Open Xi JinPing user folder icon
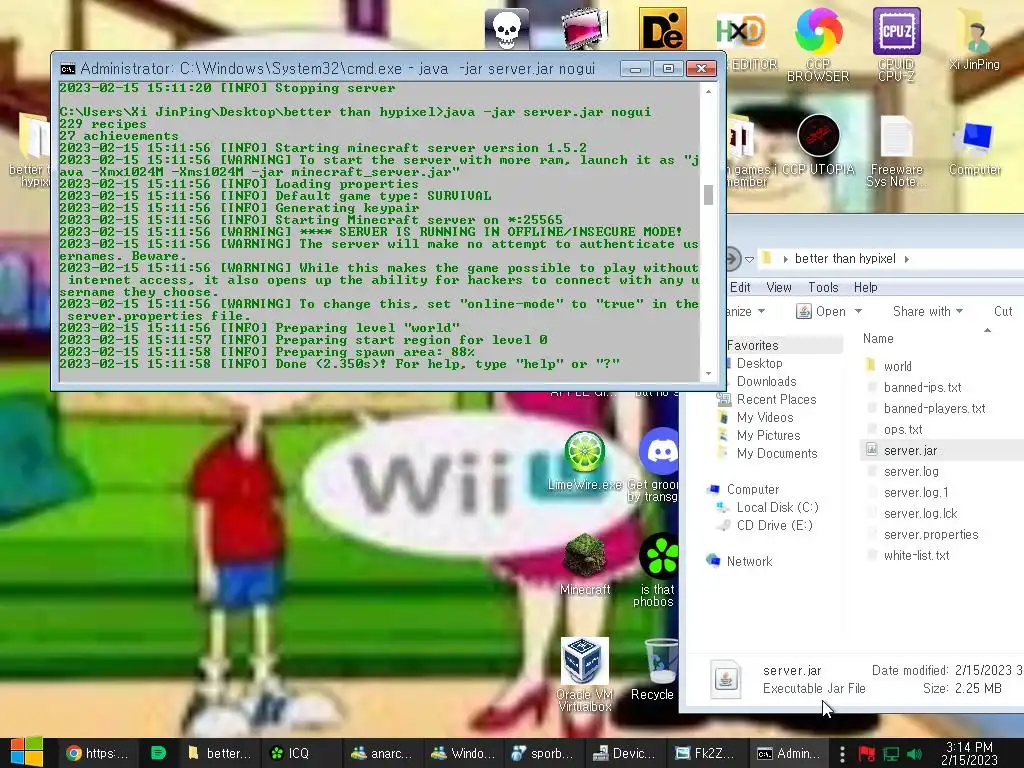The height and width of the screenshot is (768, 1024). [974, 39]
